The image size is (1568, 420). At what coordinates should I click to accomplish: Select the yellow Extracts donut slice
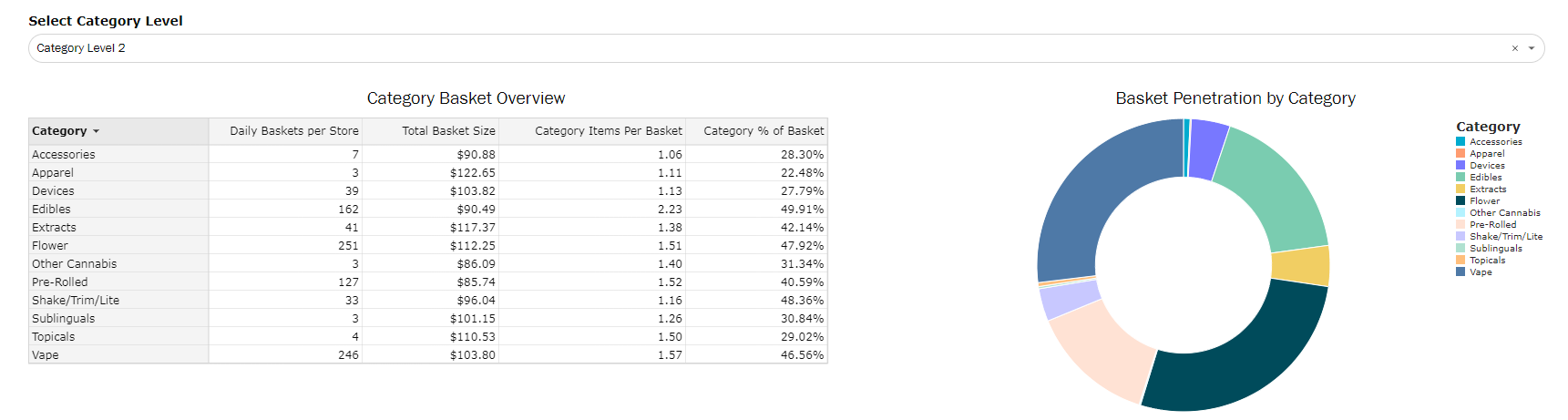[1300, 266]
